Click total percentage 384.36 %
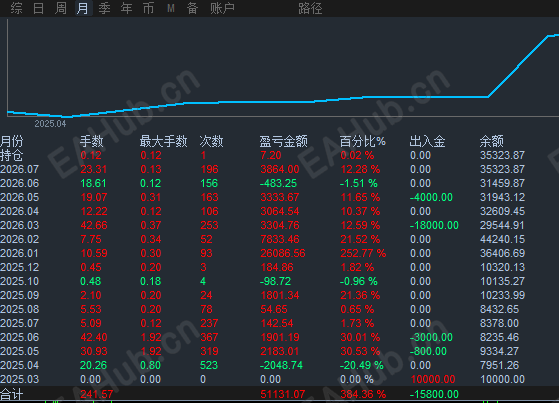The image size is (559, 403). [363, 394]
